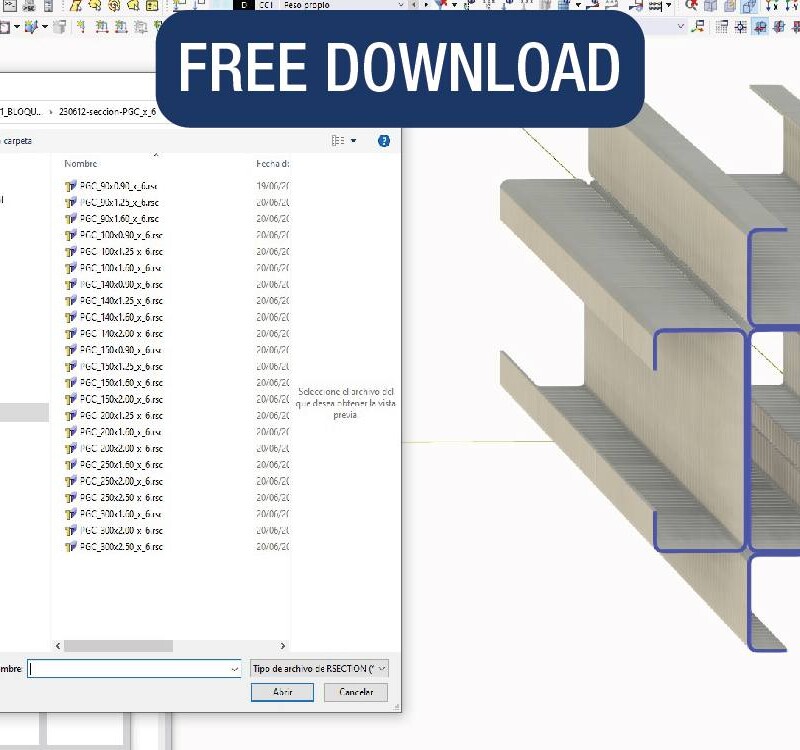The height and width of the screenshot is (750, 800).
Task: Click the blue help question mark icon
Action: pos(384,141)
